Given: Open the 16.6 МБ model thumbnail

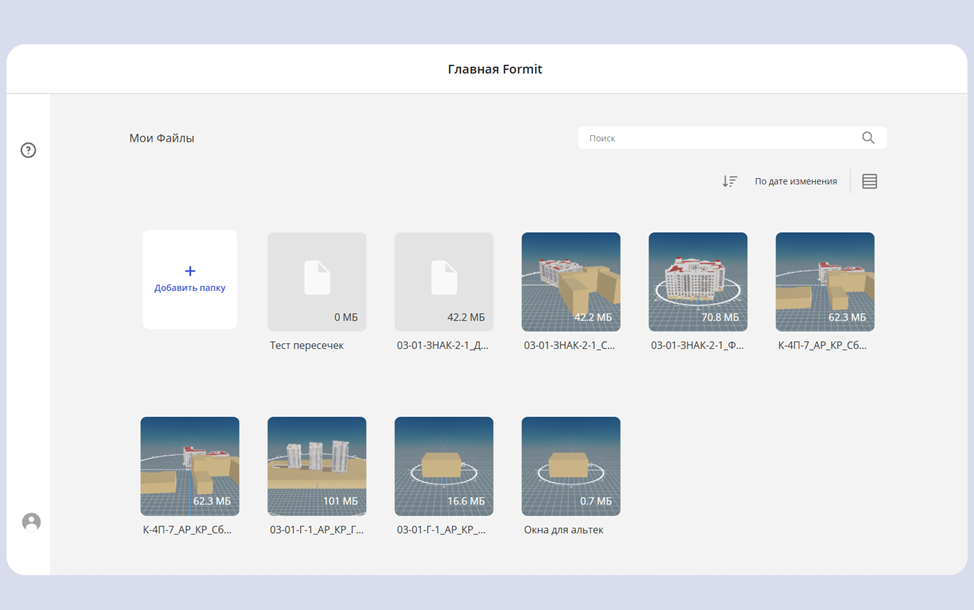Looking at the screenshot, I should pos(444,467).
